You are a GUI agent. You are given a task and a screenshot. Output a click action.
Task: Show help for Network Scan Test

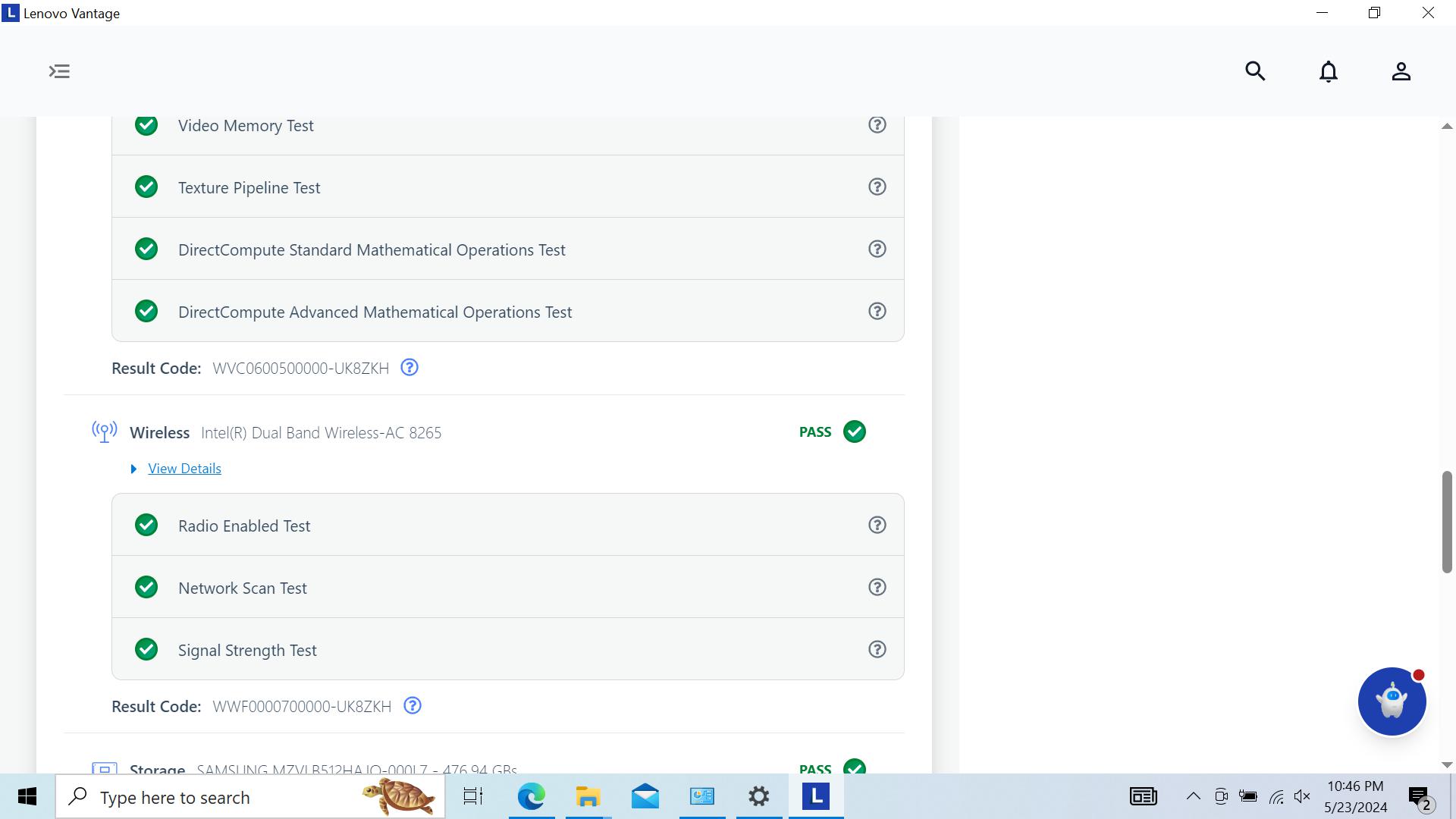tap(877, 588)
